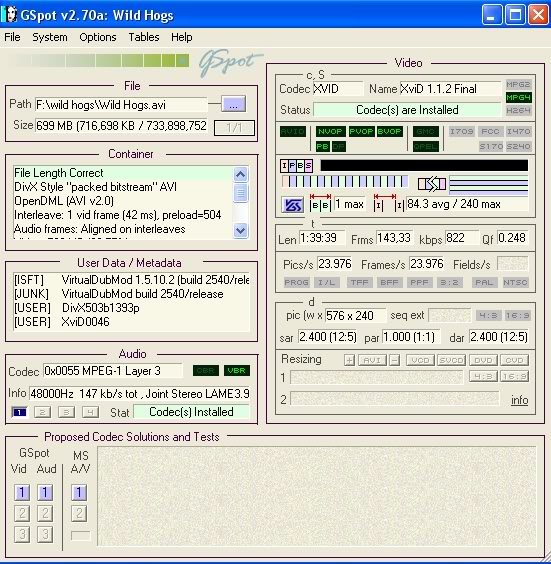Click the MPG4 codec type indicator
Image resolution: width=551 pixels, height=564 pixels.
coord(518,97)
